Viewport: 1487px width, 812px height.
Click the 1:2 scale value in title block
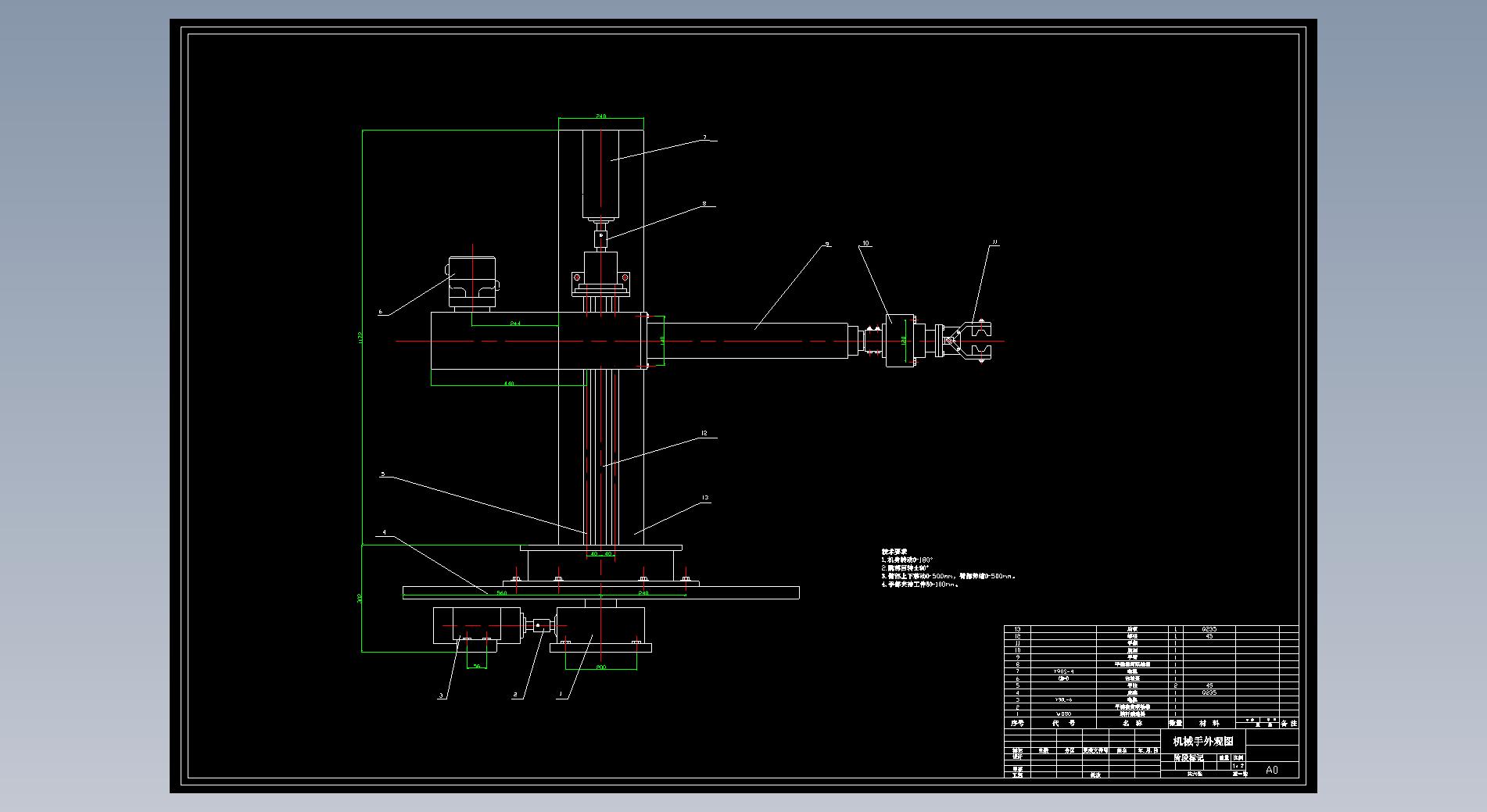click(1238, 766)
